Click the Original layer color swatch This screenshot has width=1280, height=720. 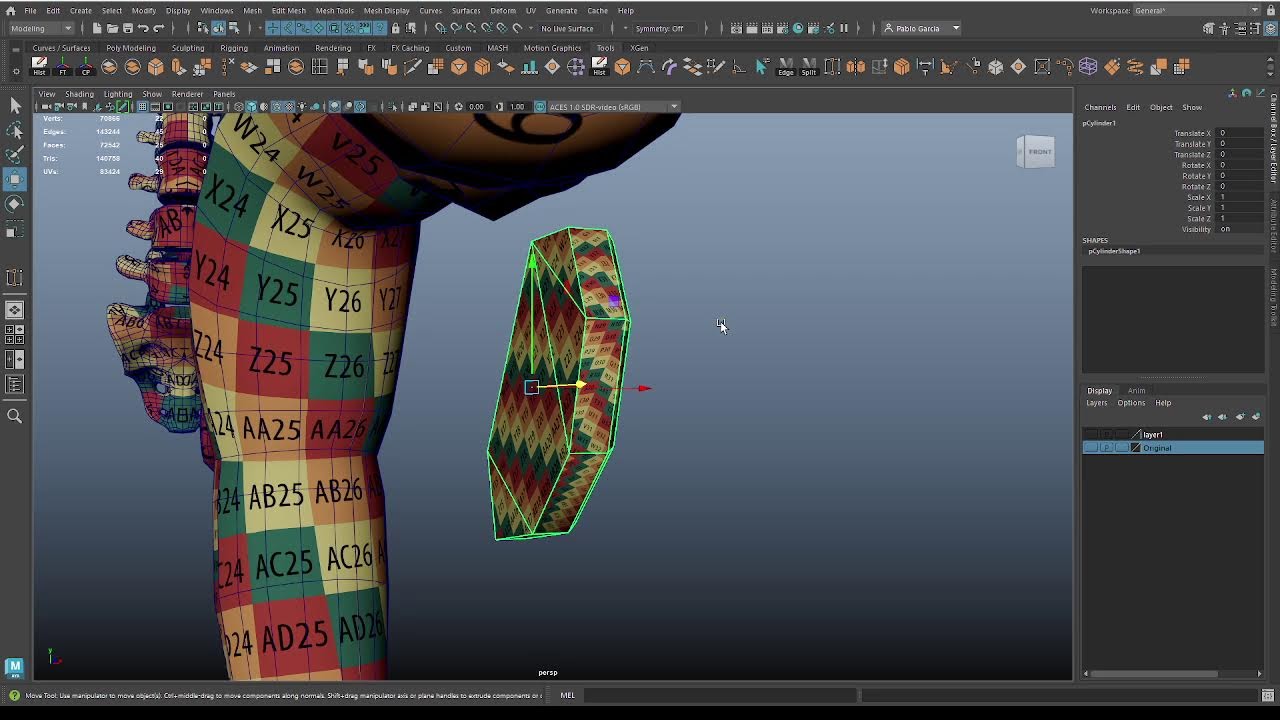coord(1135,448)
